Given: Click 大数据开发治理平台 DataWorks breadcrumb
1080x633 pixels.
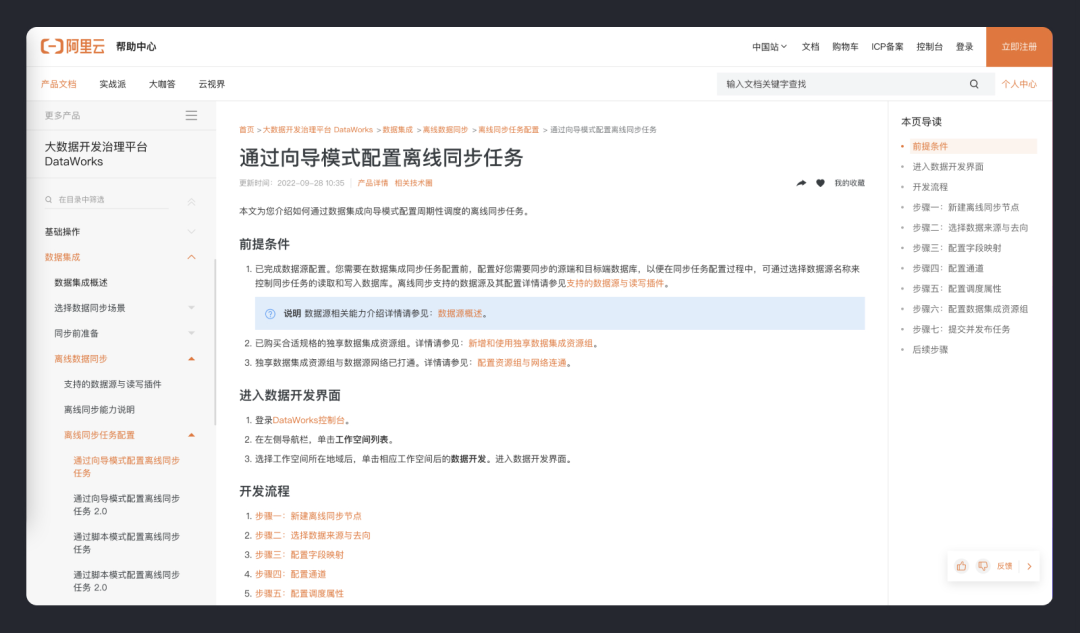Looking at the screenshot, I should click(318, 129).
